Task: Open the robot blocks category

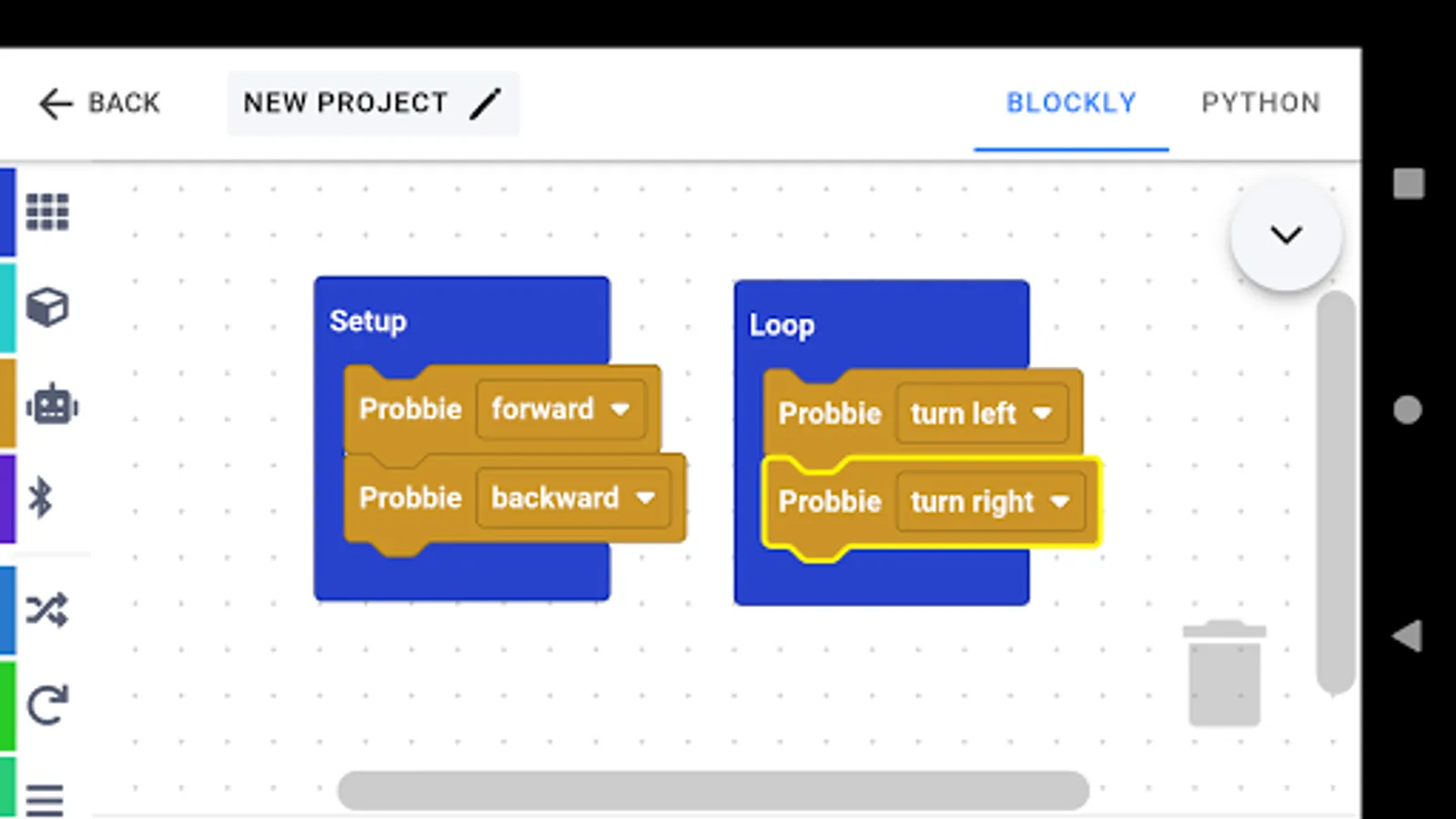Action: (52, 404)
